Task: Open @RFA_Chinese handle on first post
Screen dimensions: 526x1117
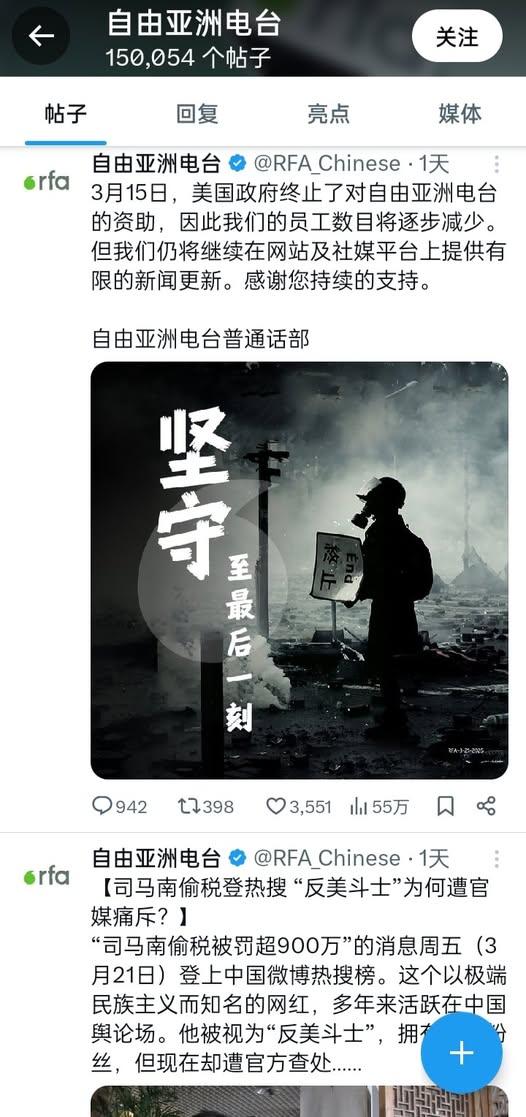Action: pos(327,164)
